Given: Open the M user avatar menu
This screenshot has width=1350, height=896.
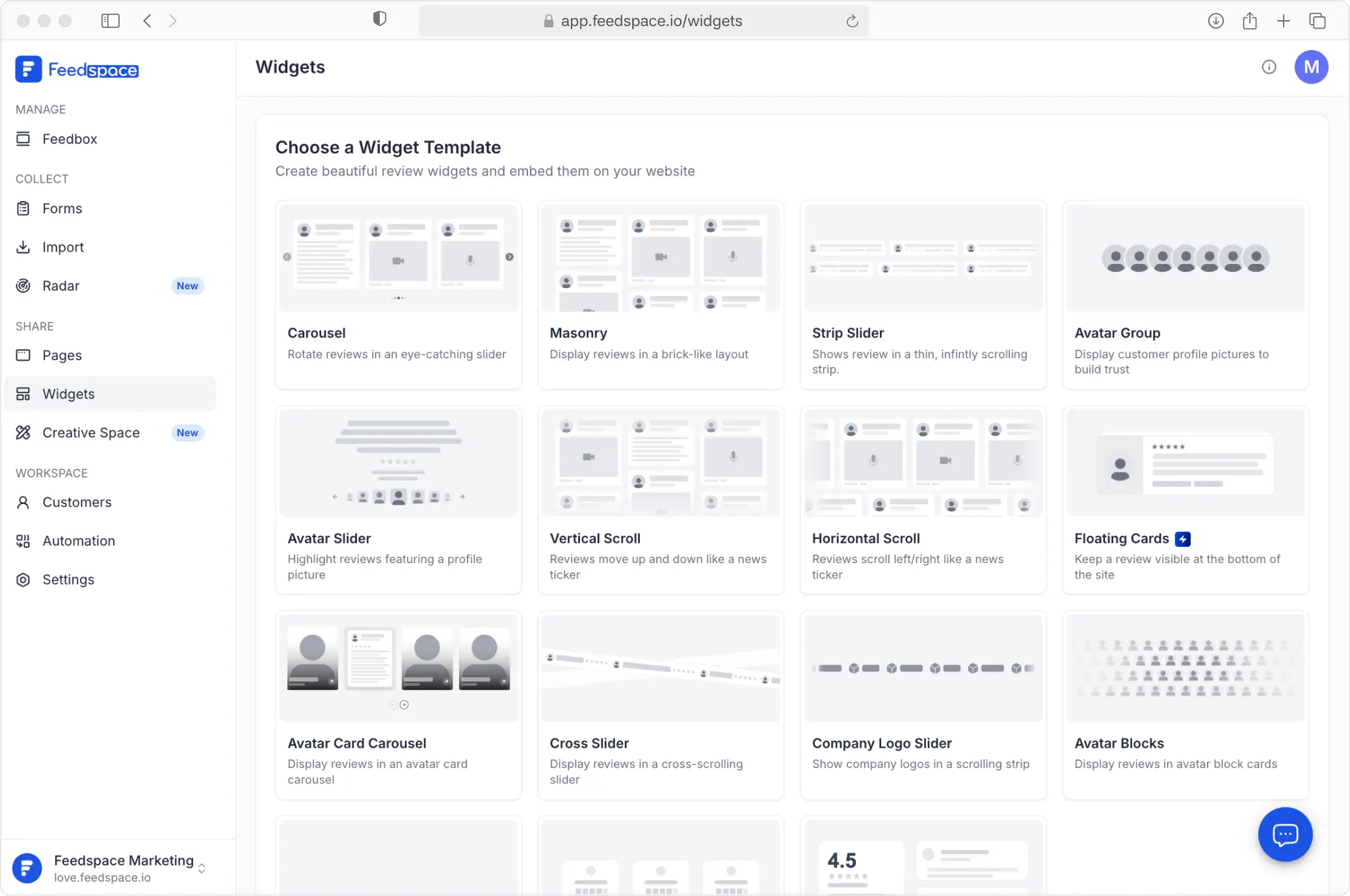Looking at the screenshot, I should click(1311, 67).
